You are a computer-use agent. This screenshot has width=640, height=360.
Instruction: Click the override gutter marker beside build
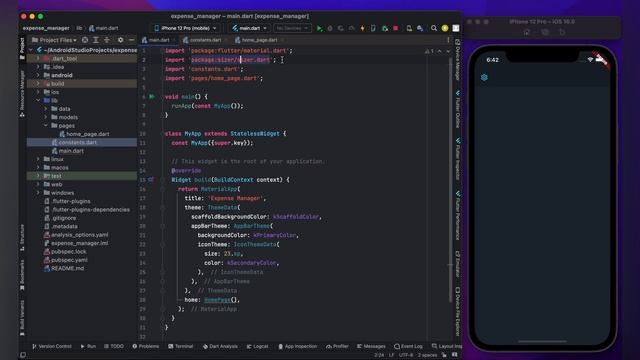[151, 180]
